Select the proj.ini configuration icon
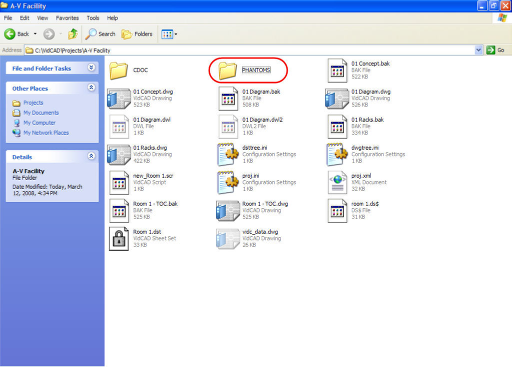The height and width of the screenshot is (367, 512). pos(228,182)
